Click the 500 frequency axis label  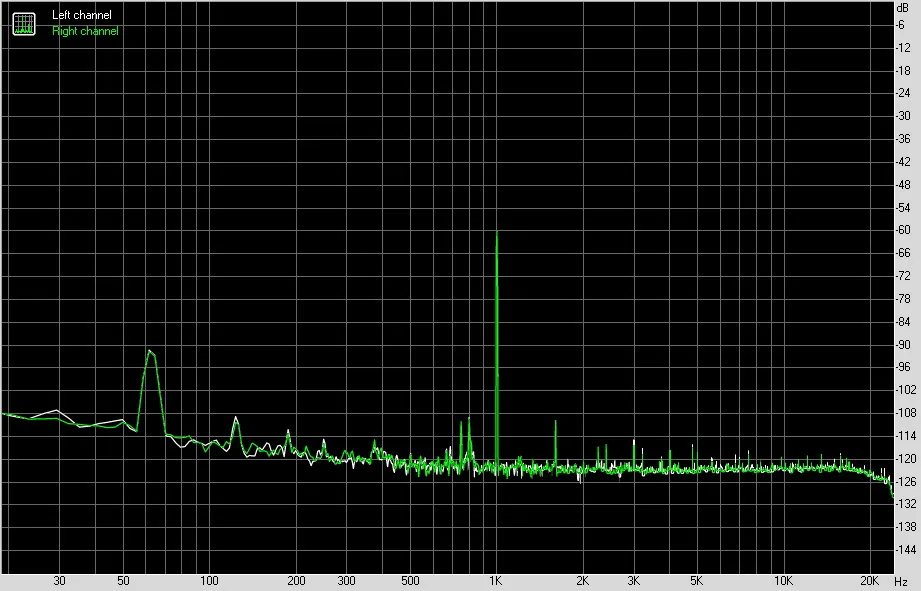pos(410,581)
